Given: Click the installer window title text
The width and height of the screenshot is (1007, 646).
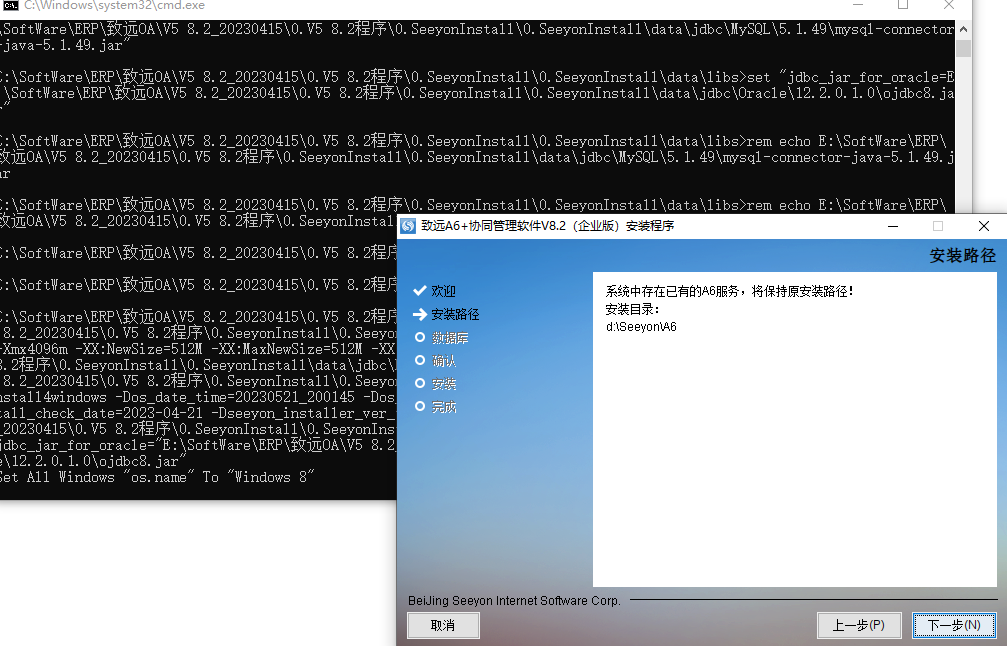Looking at the screenshot, I should (548, 226).
